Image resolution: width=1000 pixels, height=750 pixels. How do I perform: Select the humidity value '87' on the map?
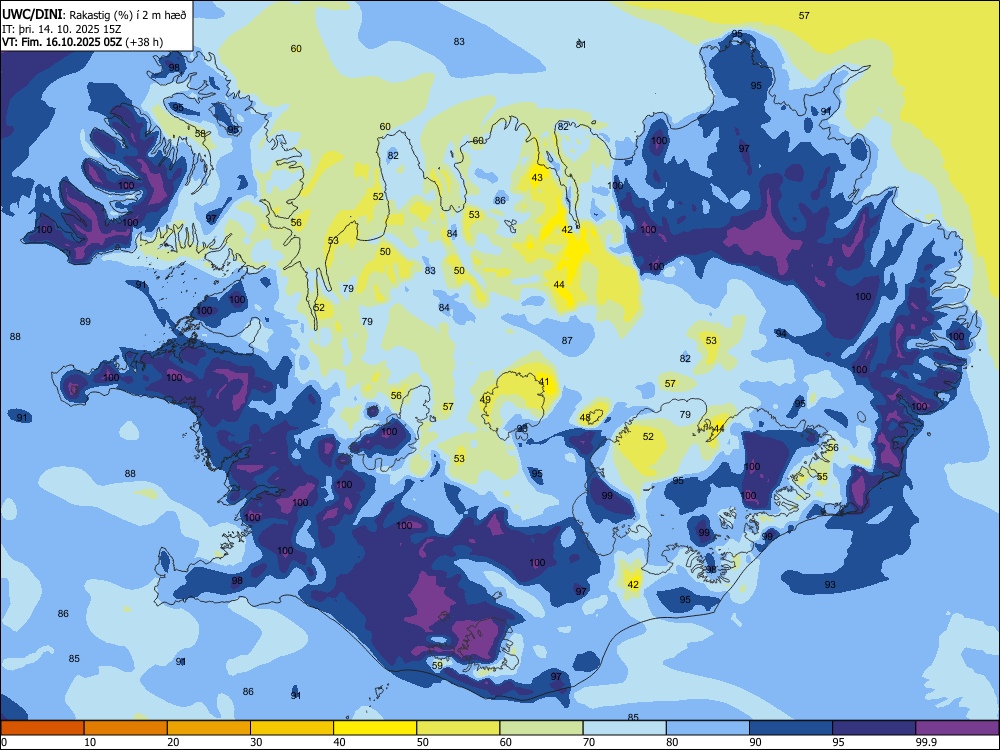click(x=567, y=341)
